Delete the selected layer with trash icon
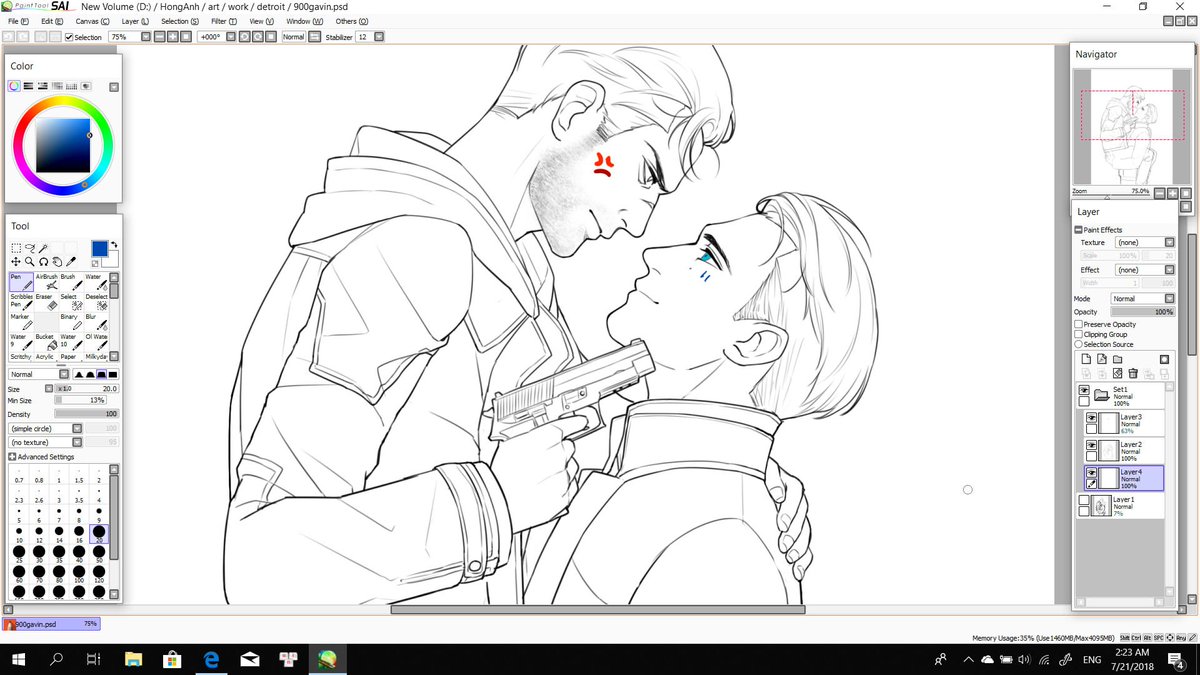The width and height of the screenshot is (1200, 675). click(x=1133, y=373)
